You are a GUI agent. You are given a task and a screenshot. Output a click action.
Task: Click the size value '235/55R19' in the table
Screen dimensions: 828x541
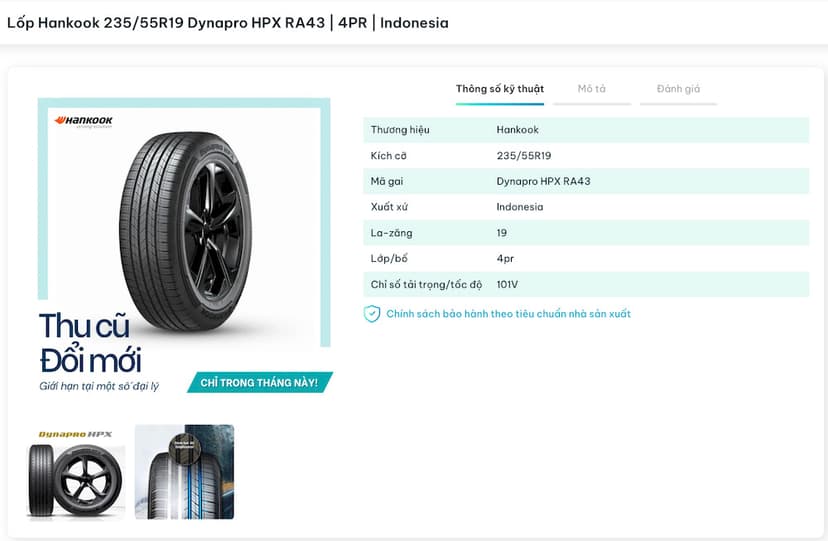click(524, 156)
